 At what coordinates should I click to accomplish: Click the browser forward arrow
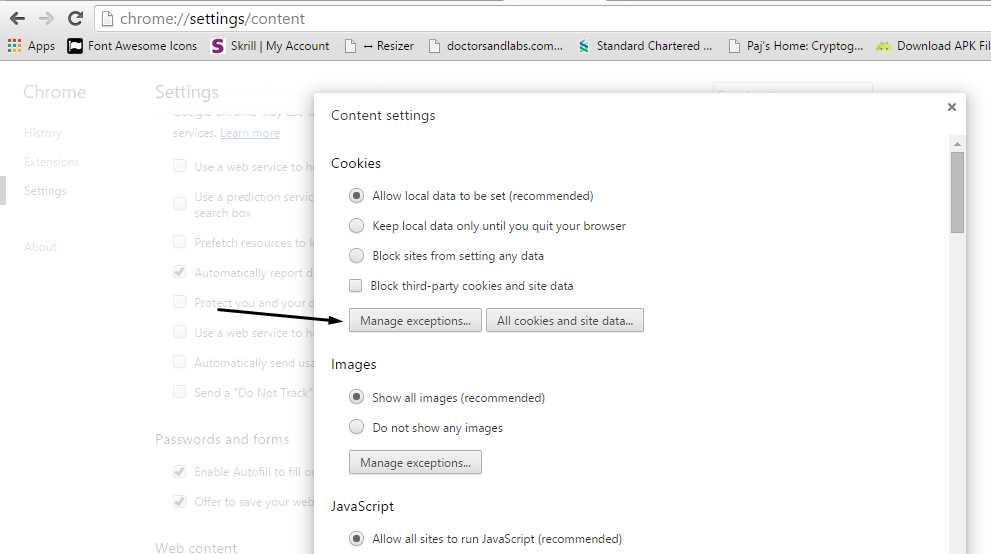(x=46, y=19)
